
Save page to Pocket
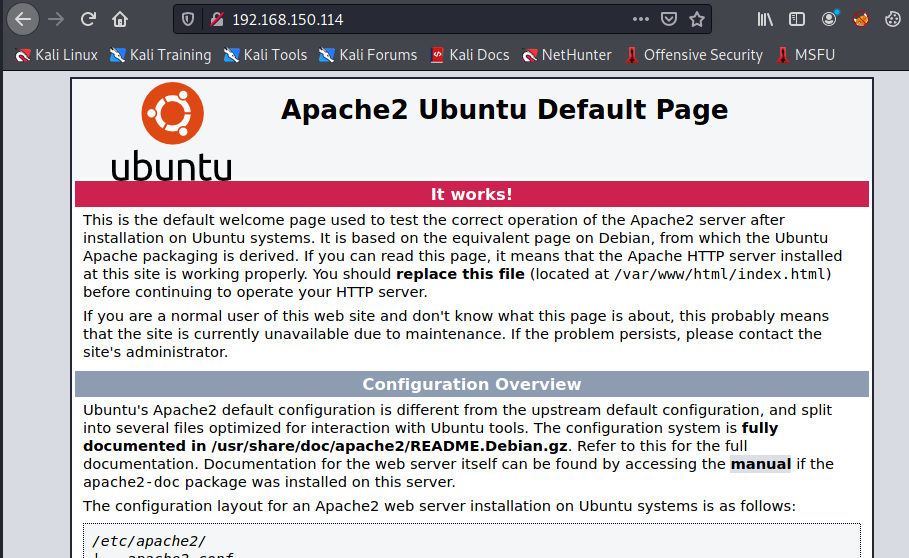669,19
